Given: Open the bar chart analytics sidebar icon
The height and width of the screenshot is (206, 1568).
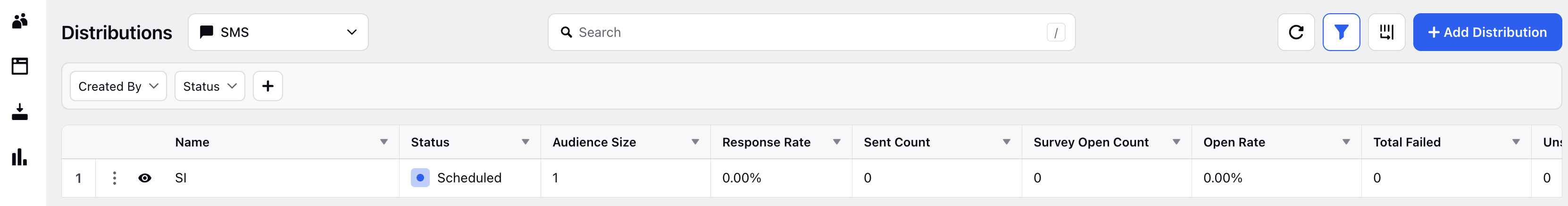Looking at the screenshot, I should pos(19,157).
